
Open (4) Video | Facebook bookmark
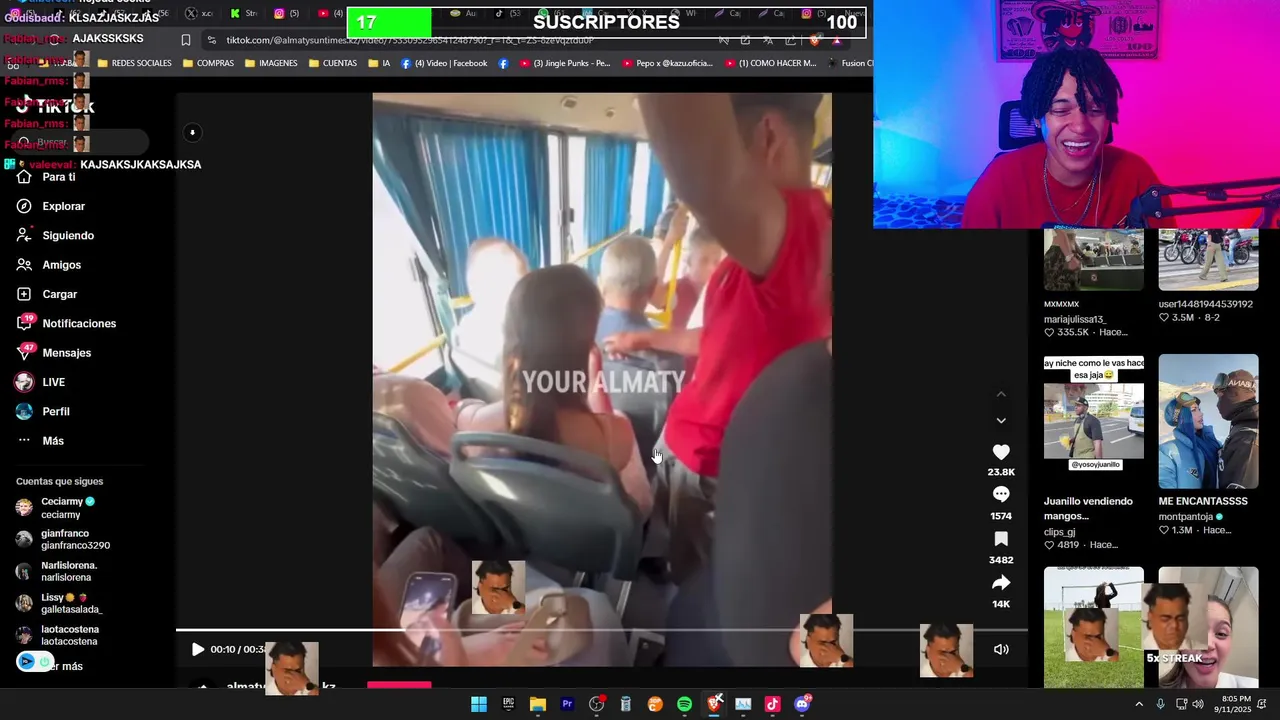tap(444, 63)
